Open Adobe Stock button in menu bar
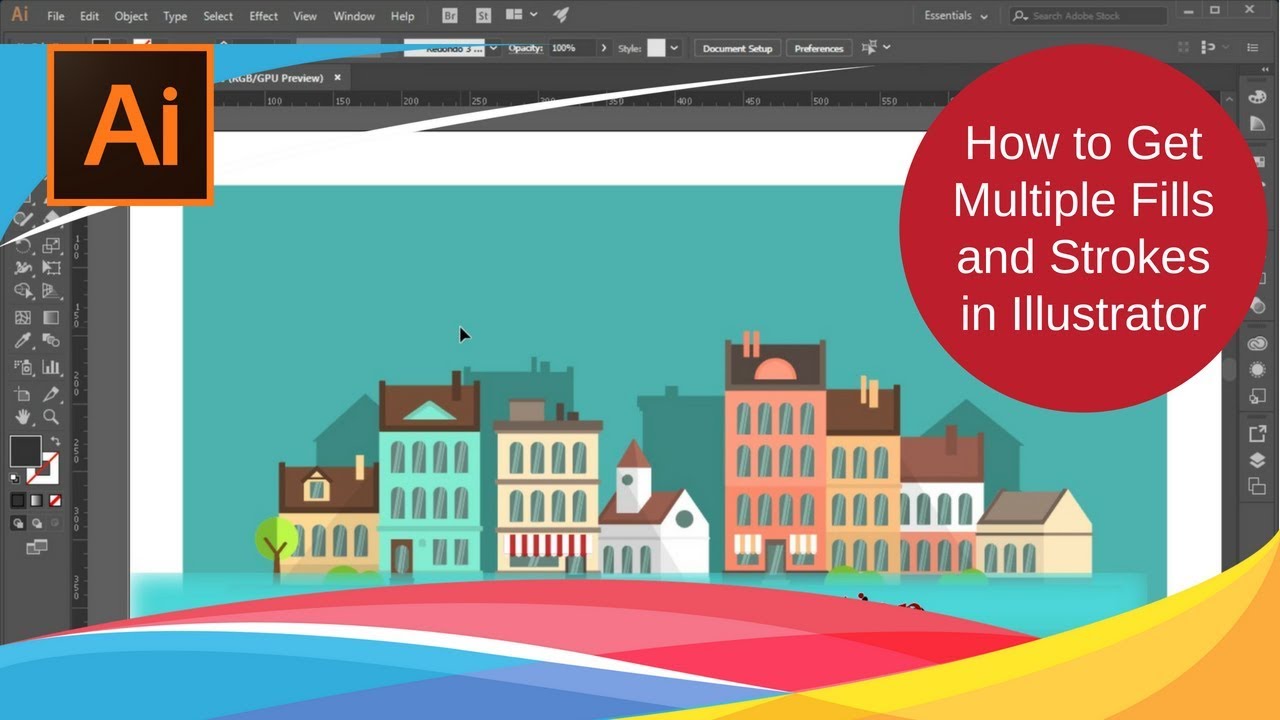The image size is (1280, 720). (484, 15)
